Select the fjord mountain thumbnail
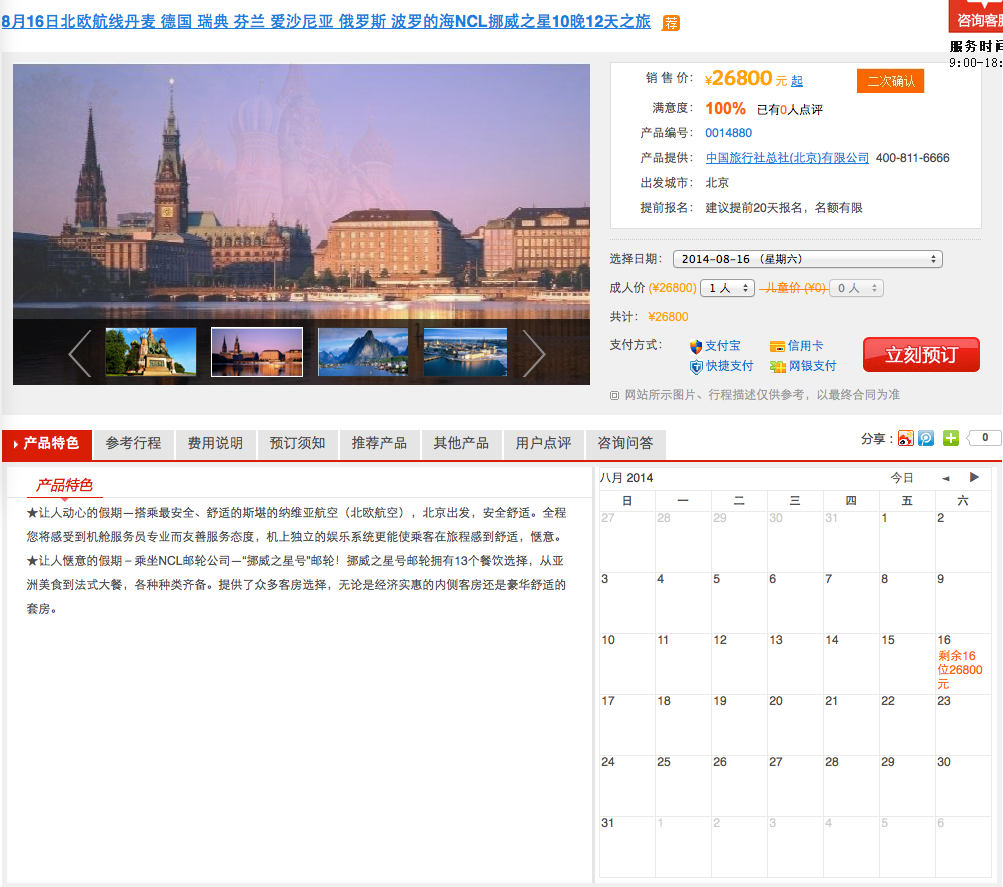Image resolution: width=1003 pixels, height=887 pixels. click(x=363, y=352)
